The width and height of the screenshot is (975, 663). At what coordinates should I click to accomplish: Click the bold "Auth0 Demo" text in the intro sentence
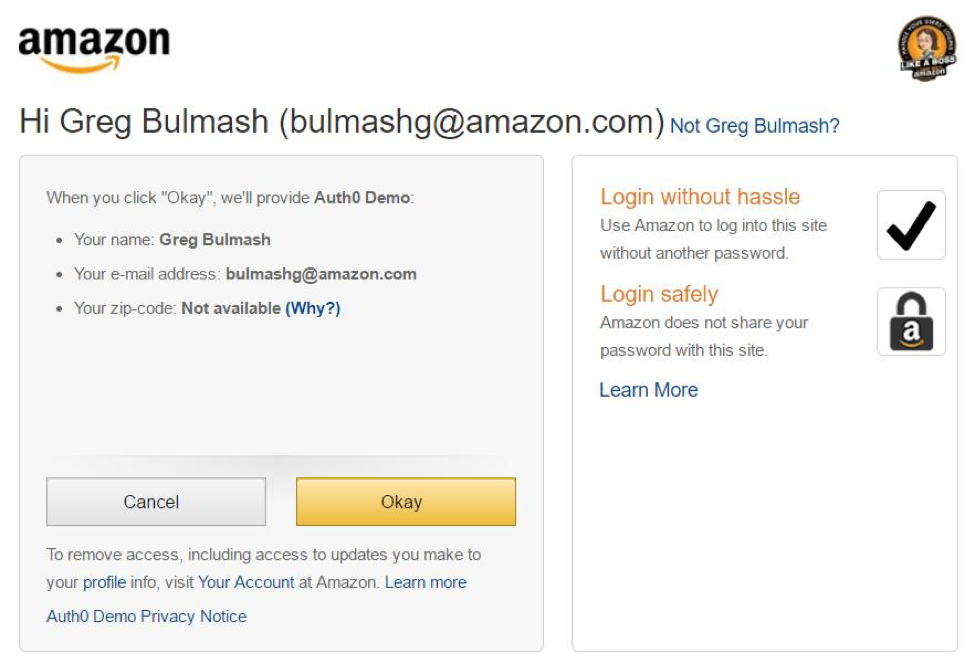coord(362,198)
